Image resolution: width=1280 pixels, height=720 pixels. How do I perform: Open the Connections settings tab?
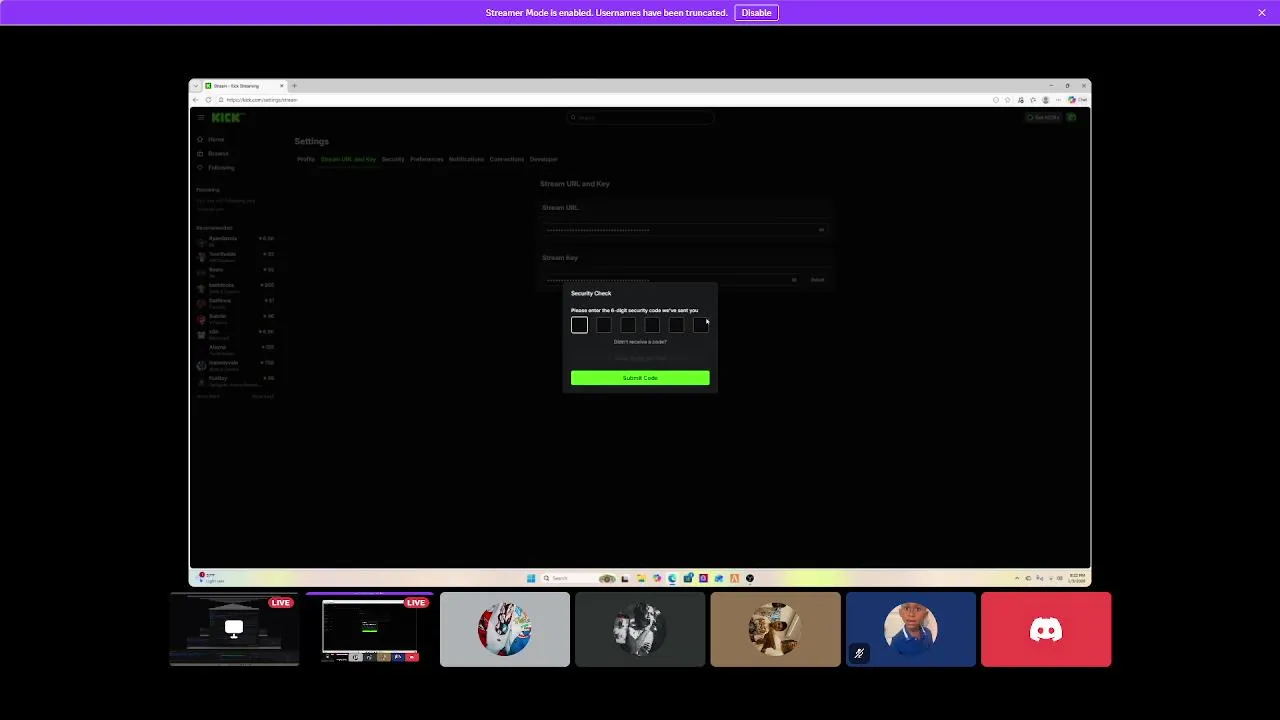click(507, 159)
